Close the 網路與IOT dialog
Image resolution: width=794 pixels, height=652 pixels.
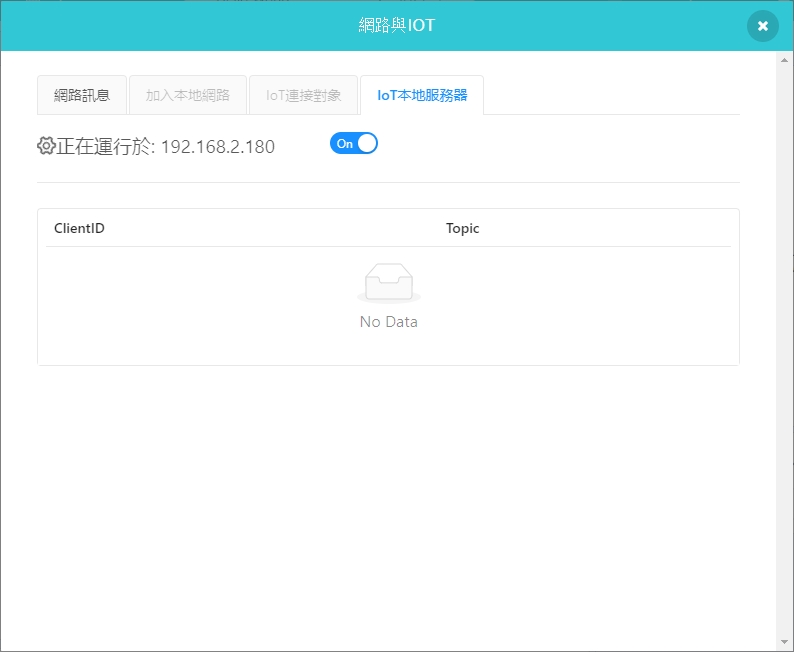[762, 26]
